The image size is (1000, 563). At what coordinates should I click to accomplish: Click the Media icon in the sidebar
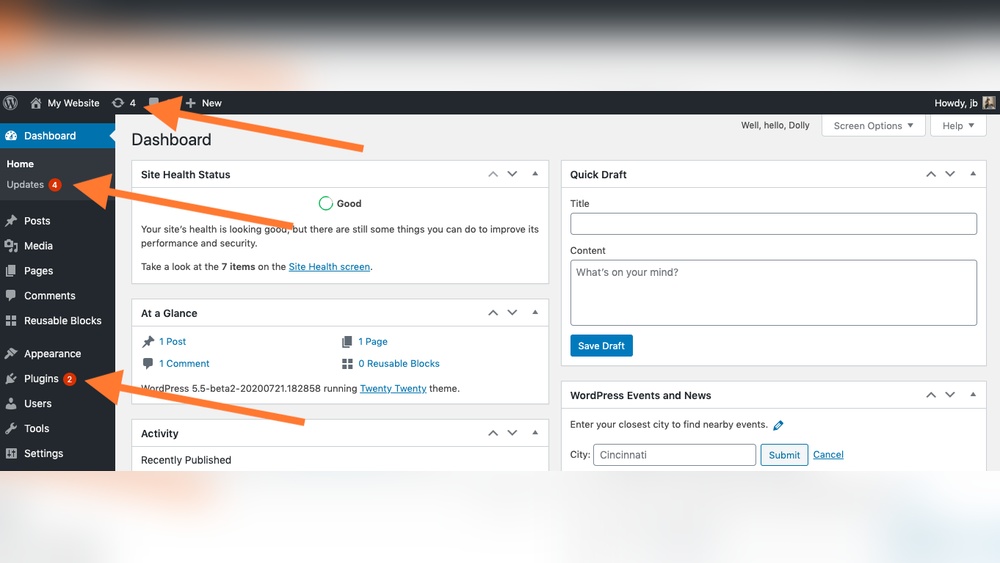pos(11,245)
